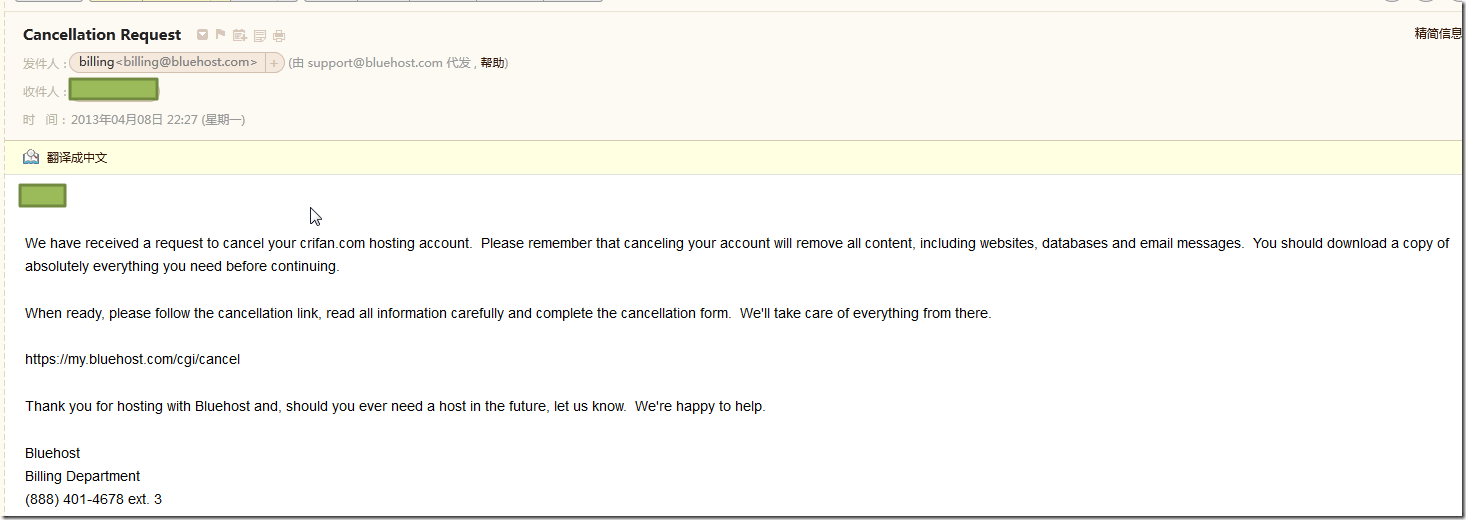Flag the Cancellation Request email

pos(221,35)
